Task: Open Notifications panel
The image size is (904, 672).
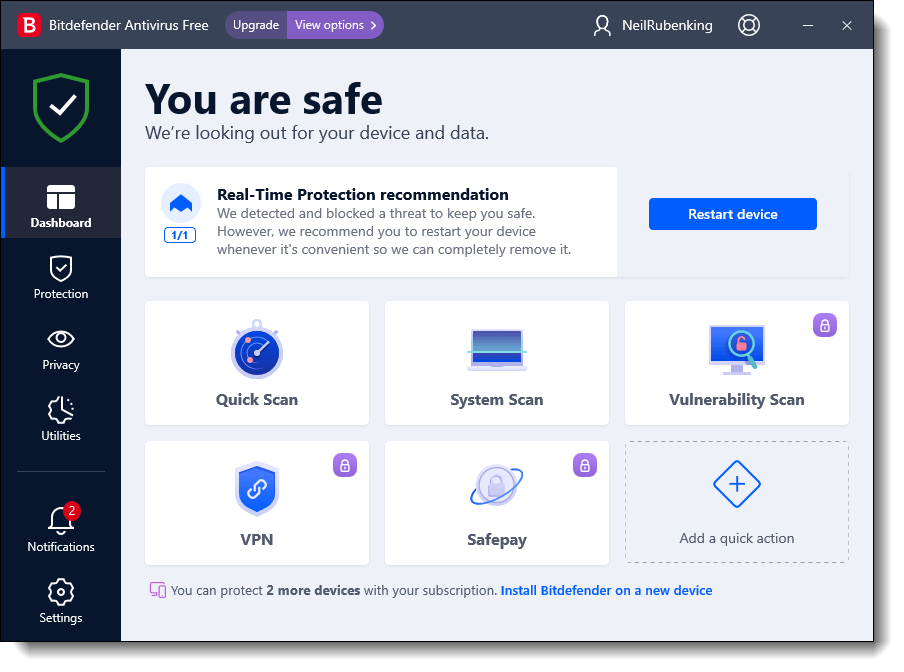Action: click(61, 528)
